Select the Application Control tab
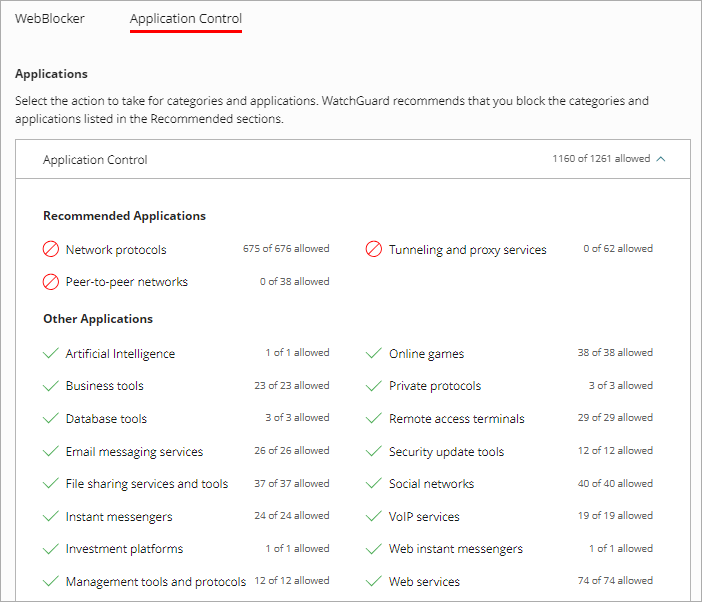The height and width of the screenshot is (602, 702). click(x=186, y=19)
